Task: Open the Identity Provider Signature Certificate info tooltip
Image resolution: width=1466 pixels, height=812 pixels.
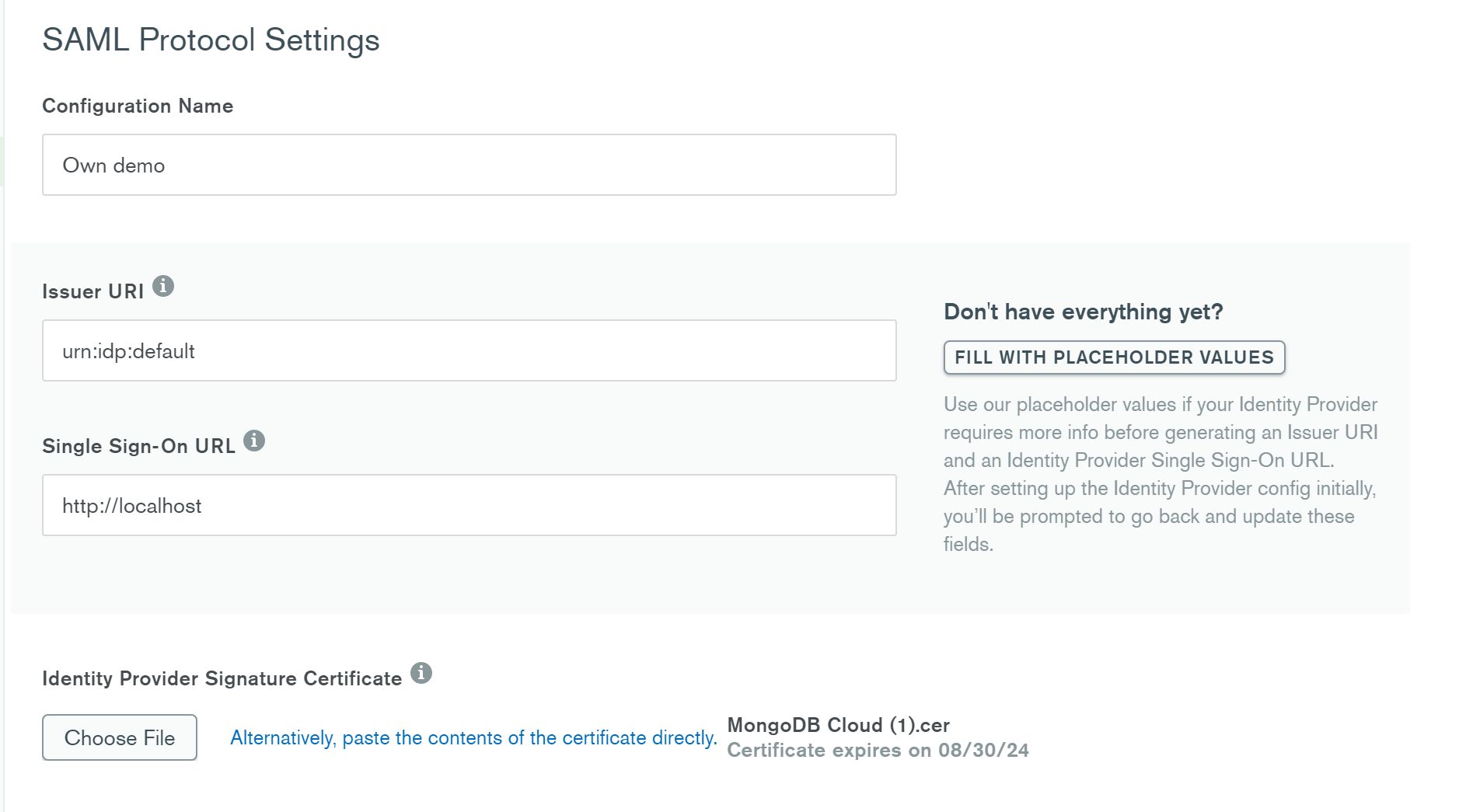Action: point(421,674)
